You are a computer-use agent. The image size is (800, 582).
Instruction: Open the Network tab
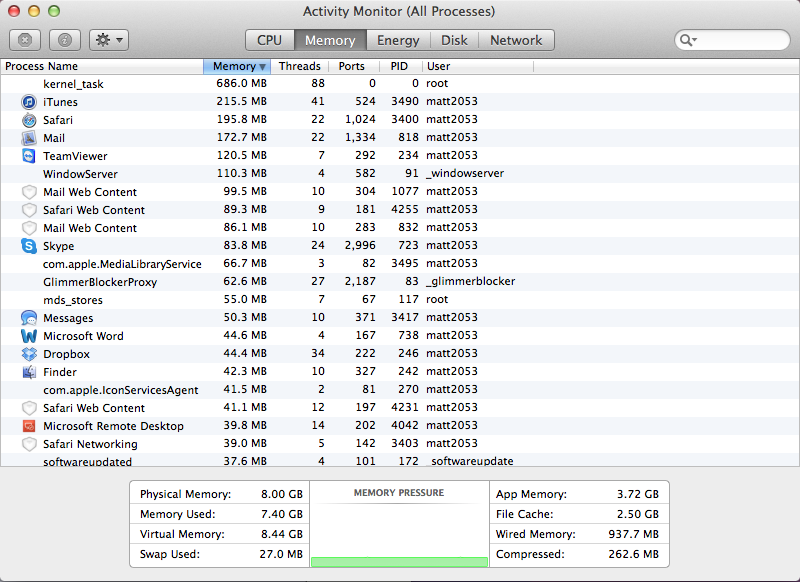(516, 40)
